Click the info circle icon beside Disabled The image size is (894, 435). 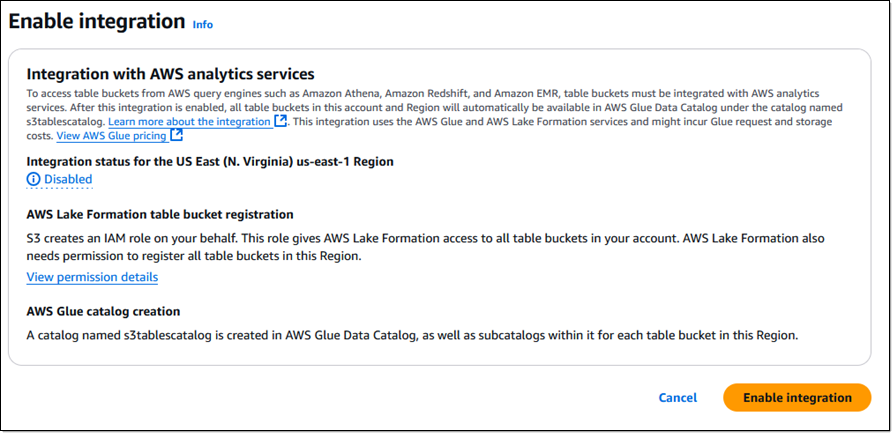tap(34, 179)
